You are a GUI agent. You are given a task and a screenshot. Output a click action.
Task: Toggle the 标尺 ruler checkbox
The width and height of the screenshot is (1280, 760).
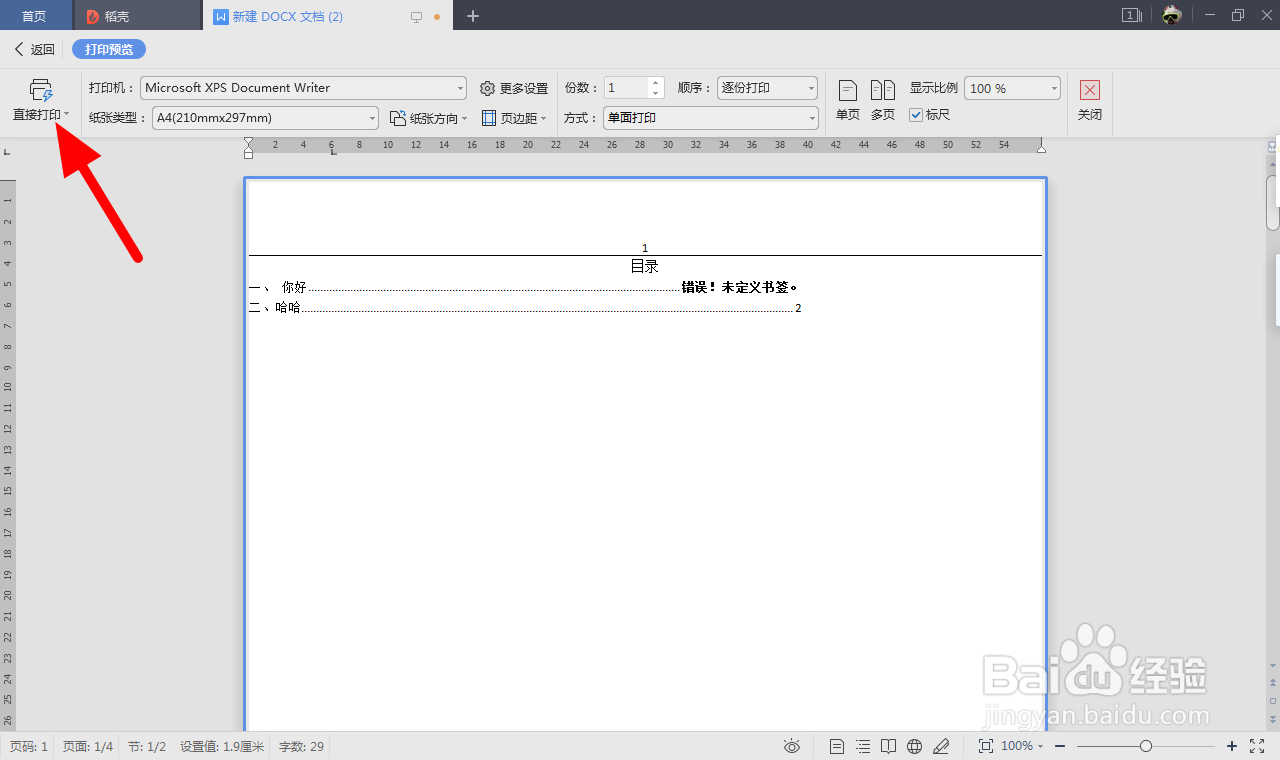(x=917, y=114)
